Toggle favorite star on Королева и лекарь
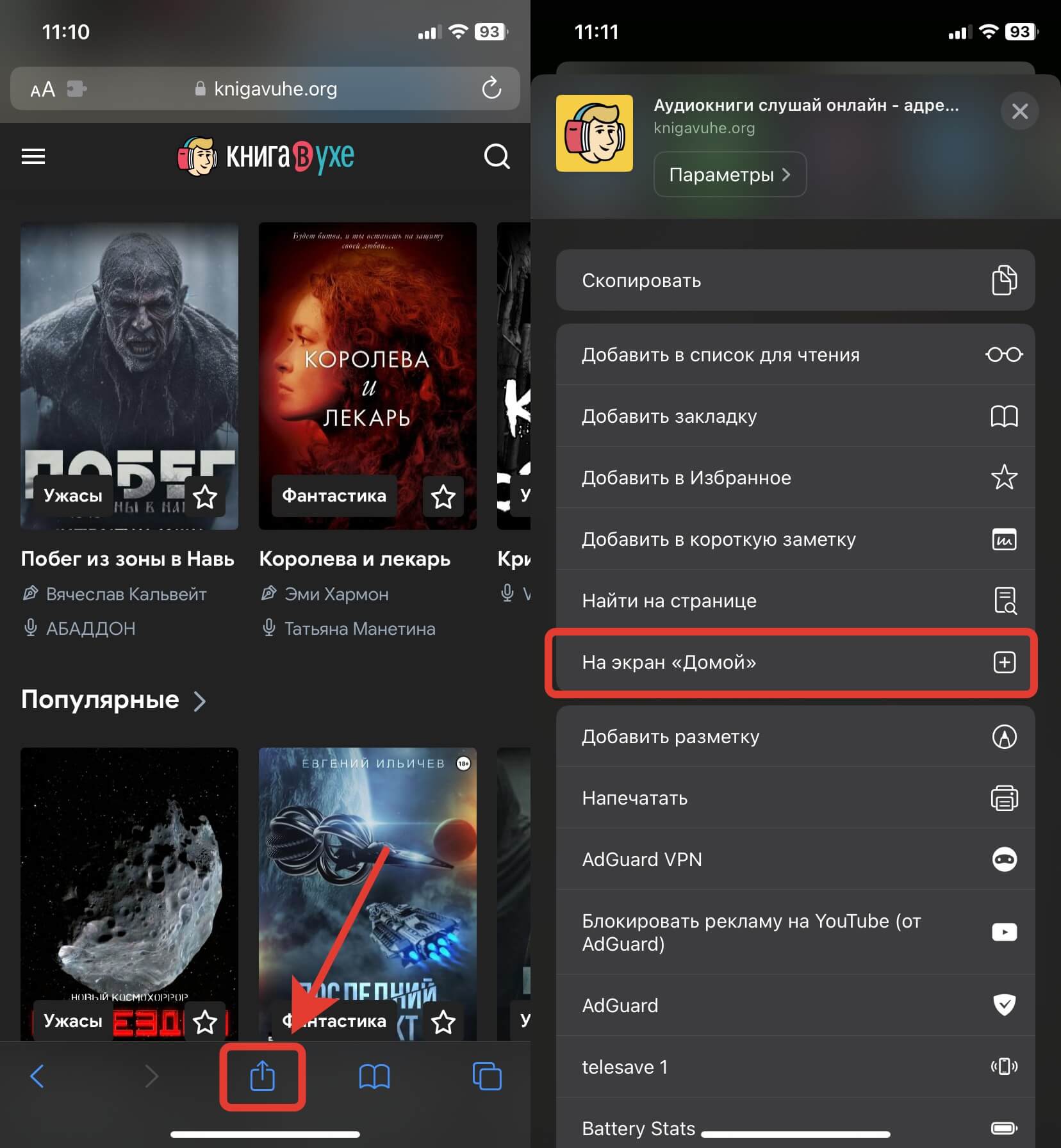The image size is (1061, 1148). tap(443, 496)
